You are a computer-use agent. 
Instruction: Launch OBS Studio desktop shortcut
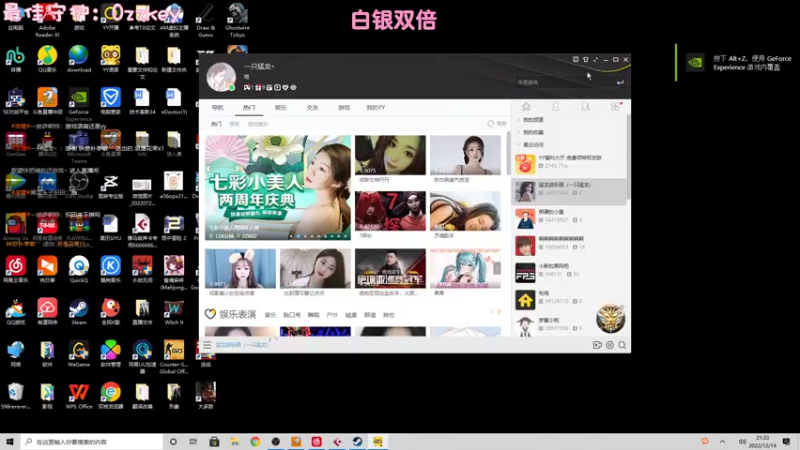(79, 185)
